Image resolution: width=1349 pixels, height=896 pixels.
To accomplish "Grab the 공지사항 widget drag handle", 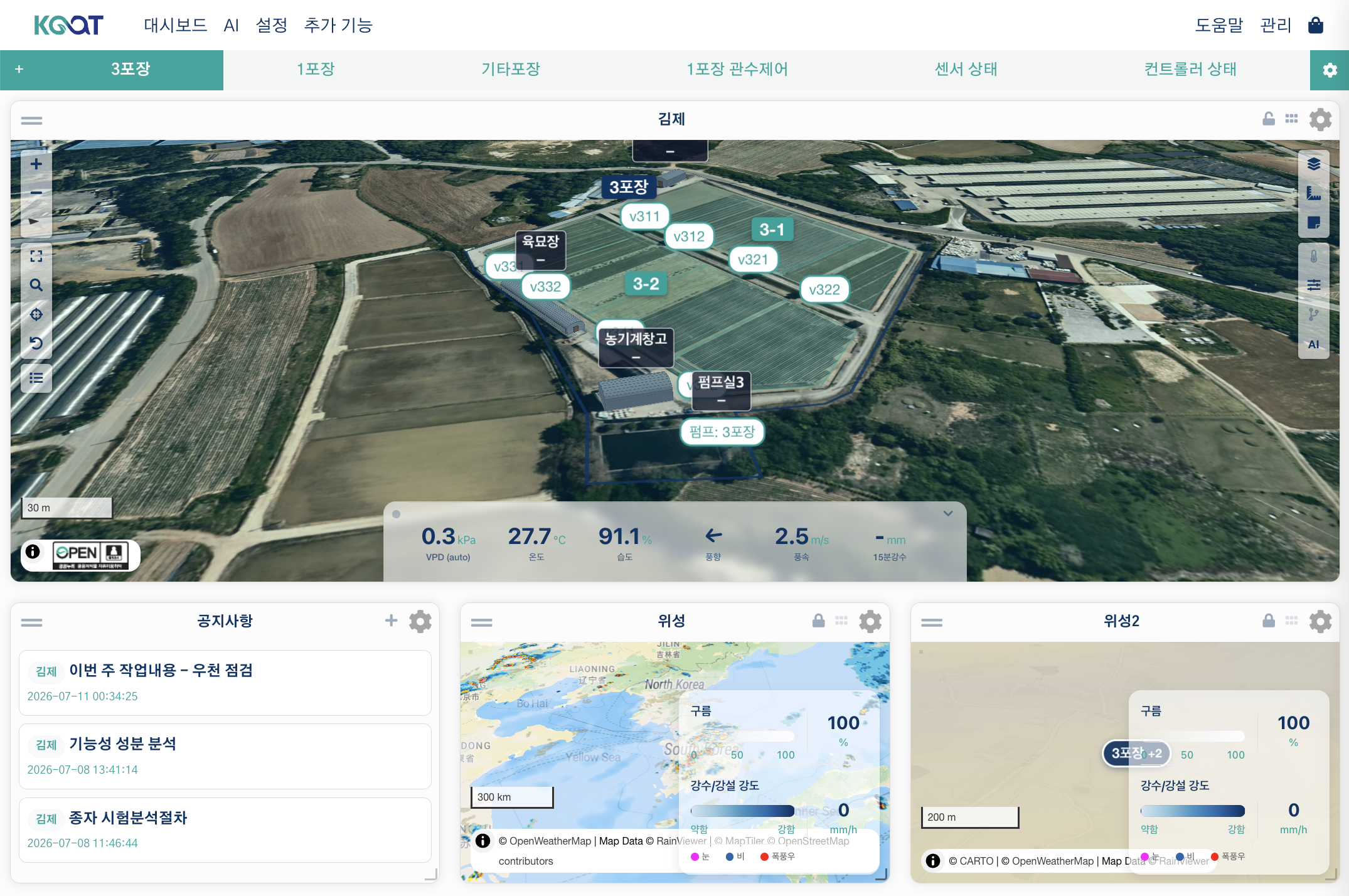I will click(31, 622).
